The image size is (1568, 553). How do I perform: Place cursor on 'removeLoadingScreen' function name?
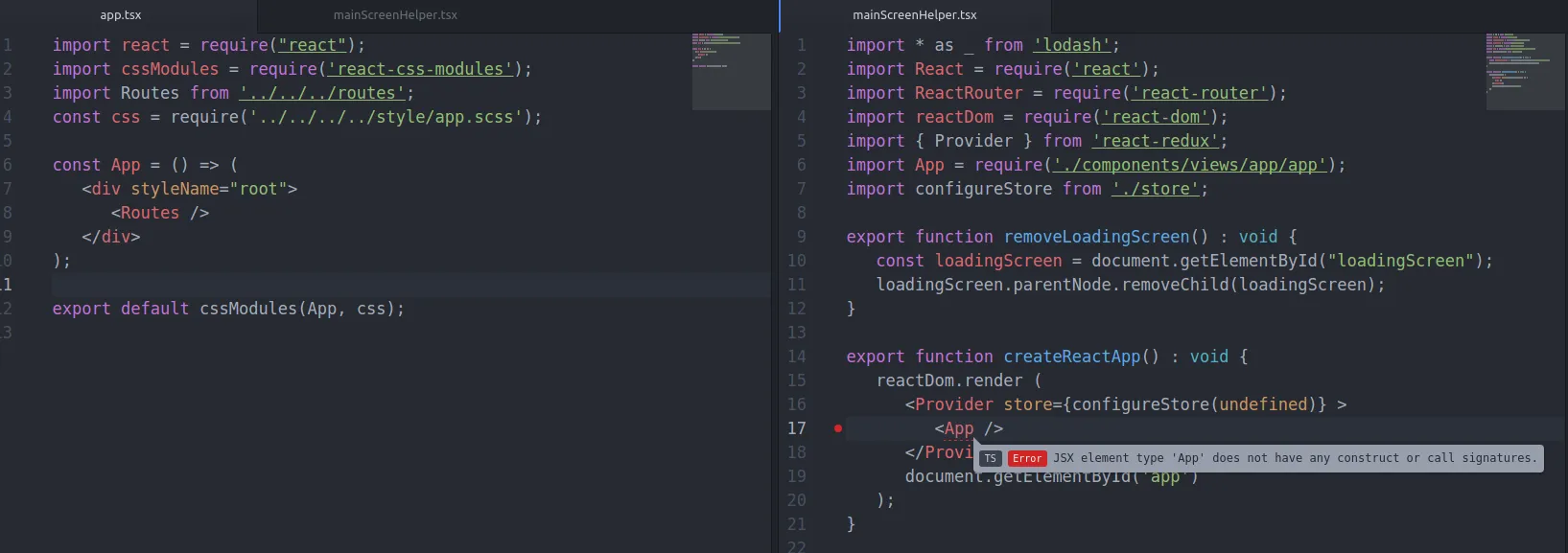[1096, 237]
